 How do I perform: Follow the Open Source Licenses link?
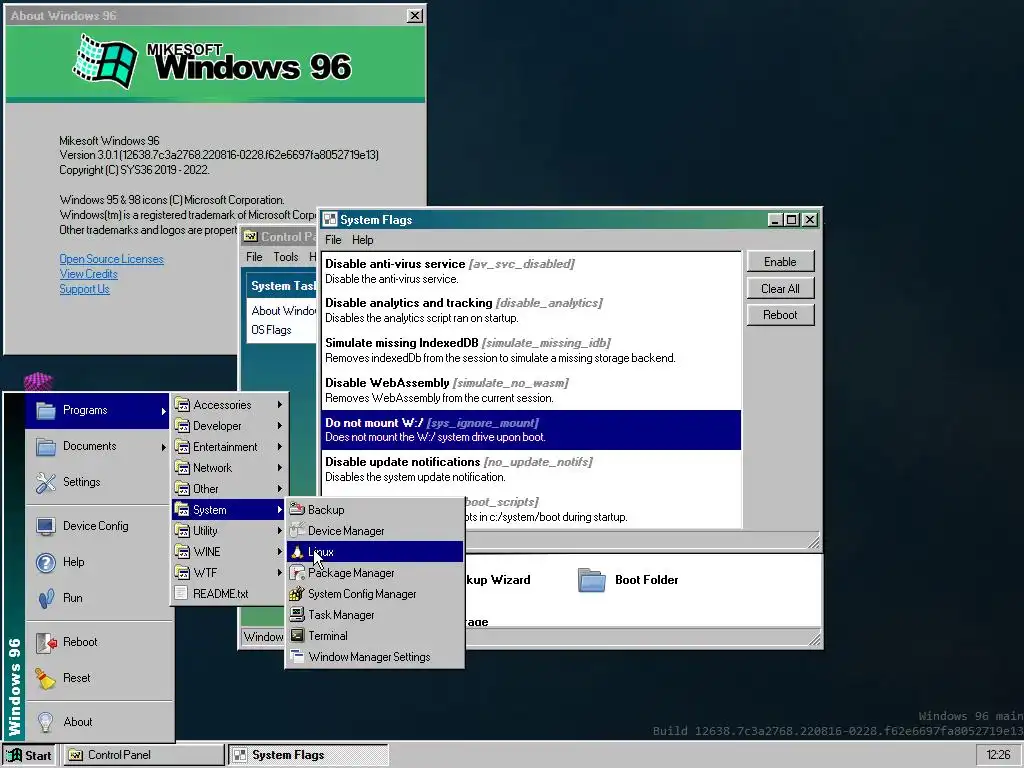[111, 259]
